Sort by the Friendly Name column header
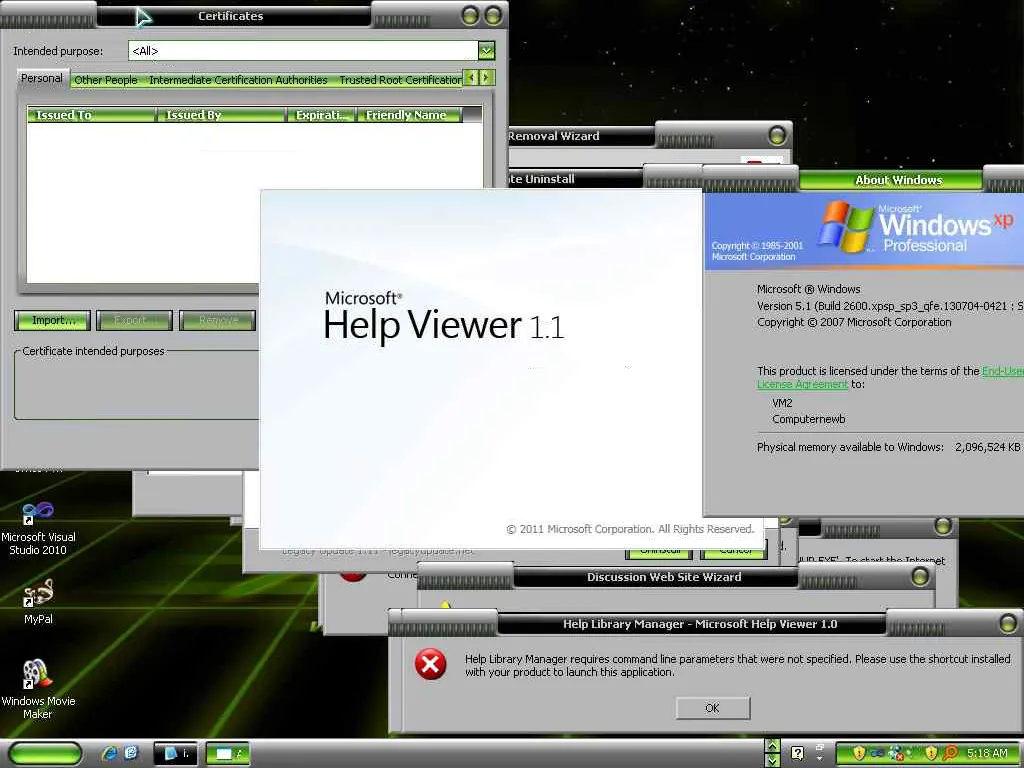This screenshot has height=768, width=1024. click(x=410, y=115)
